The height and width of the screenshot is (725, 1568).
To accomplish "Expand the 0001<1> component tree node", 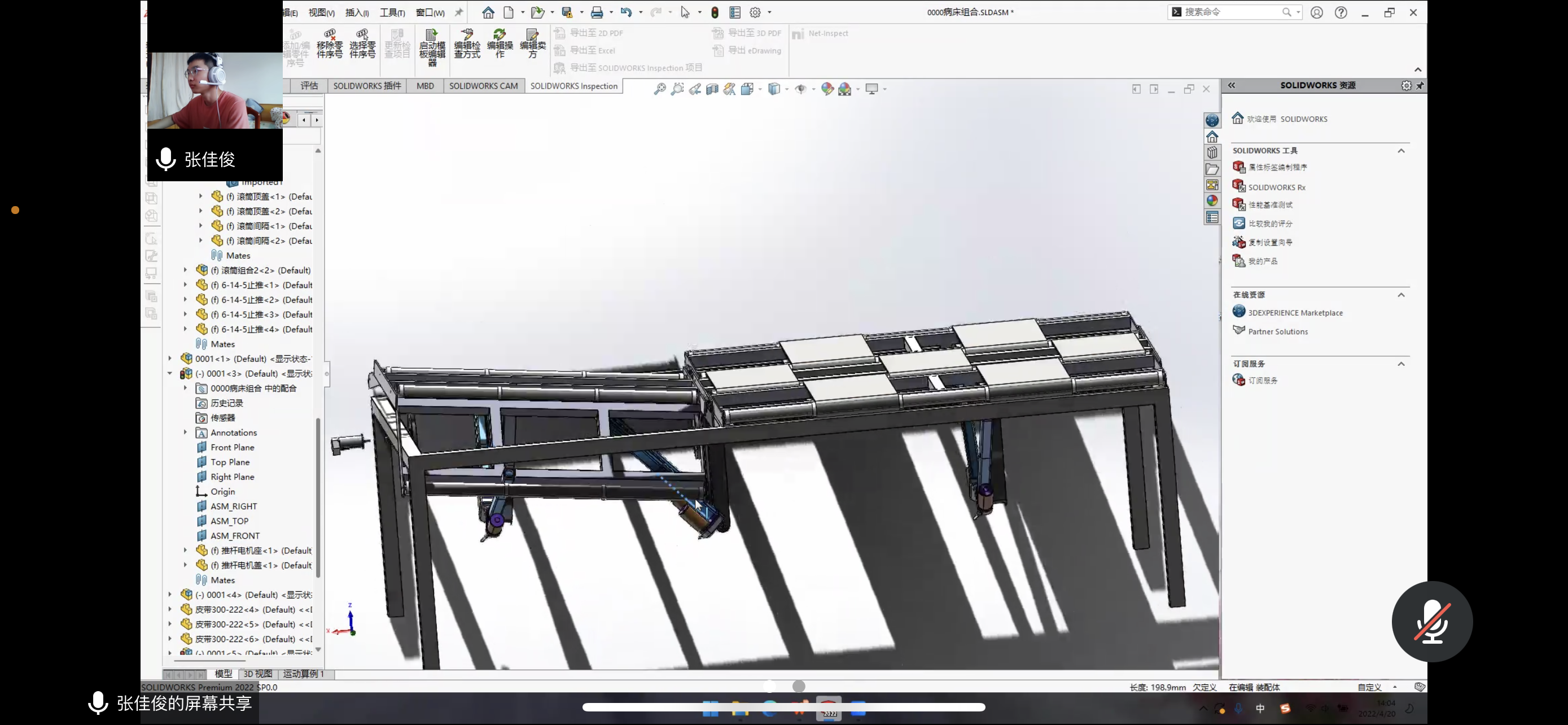I will tap(170, 359).
